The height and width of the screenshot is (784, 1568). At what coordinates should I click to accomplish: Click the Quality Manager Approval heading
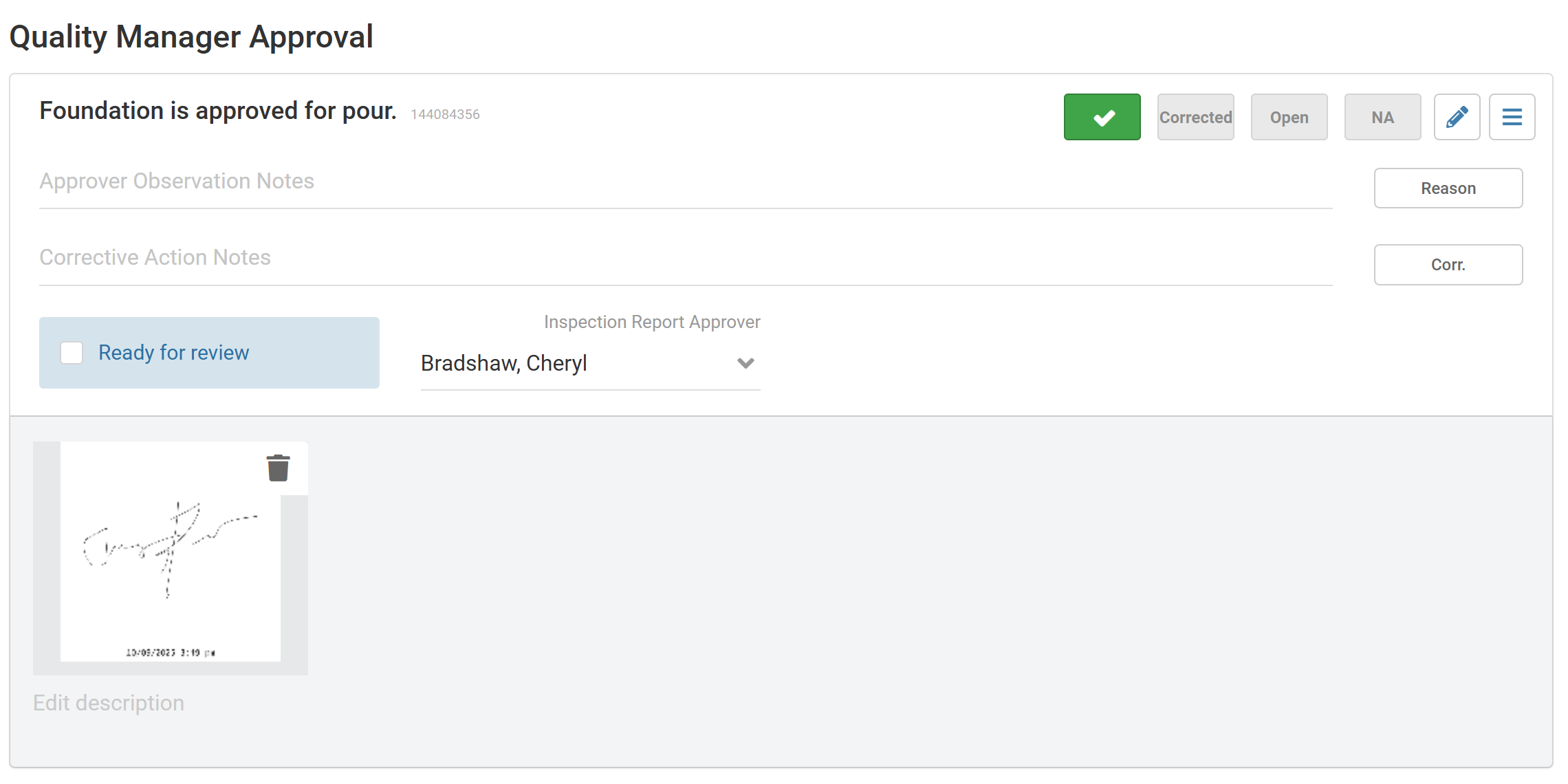tap(191, 36)
